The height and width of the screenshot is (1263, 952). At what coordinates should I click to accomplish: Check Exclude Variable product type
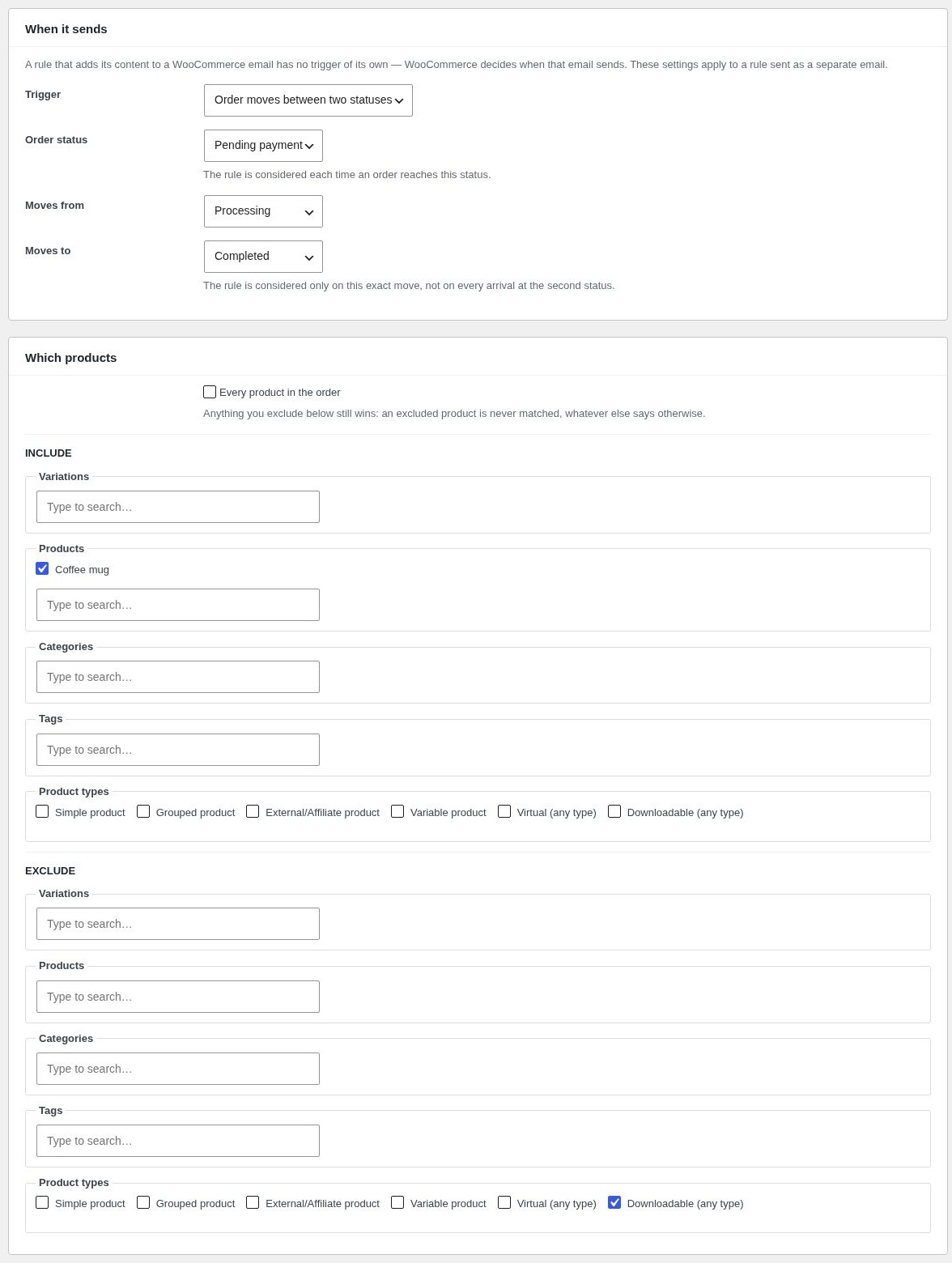[397, 1202]
